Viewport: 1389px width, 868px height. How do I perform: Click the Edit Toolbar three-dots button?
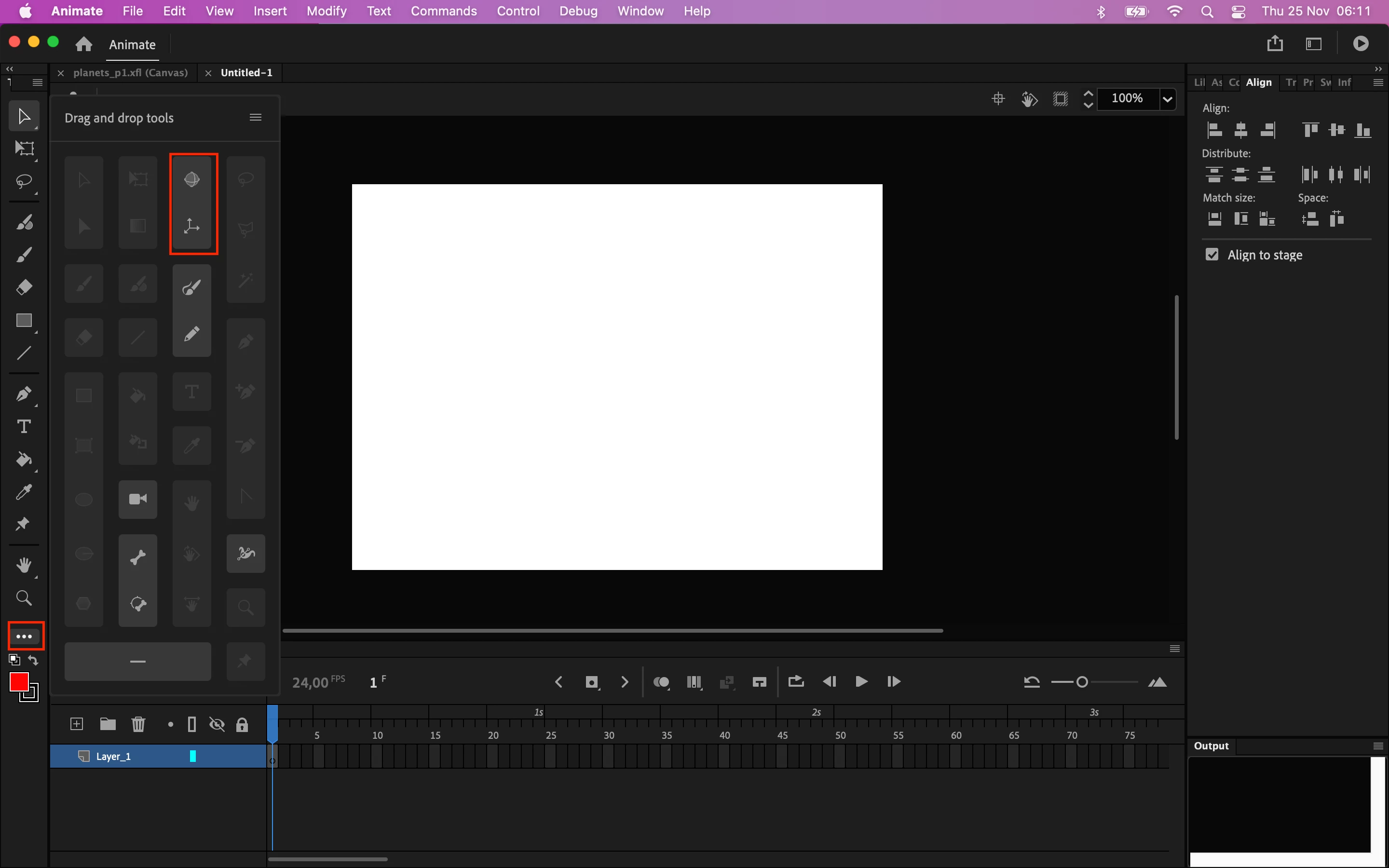click(24, 636)
